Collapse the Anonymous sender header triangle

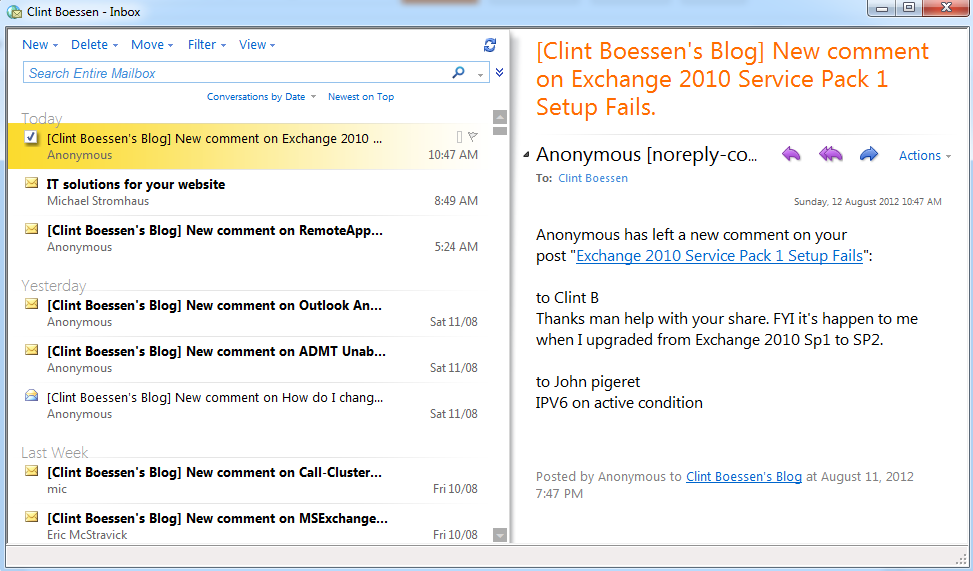click(526, 155)
